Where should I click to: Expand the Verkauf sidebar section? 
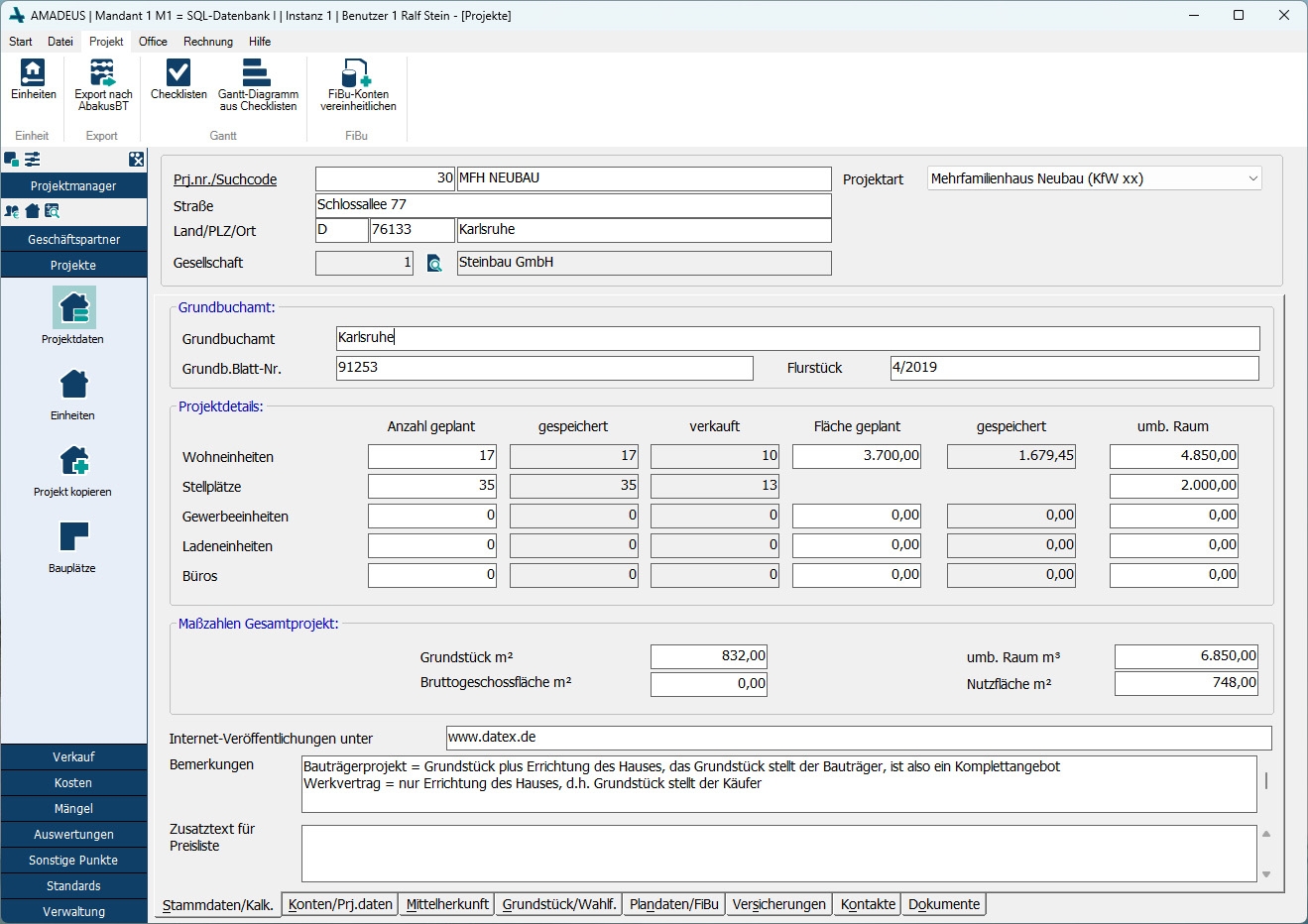74,756
